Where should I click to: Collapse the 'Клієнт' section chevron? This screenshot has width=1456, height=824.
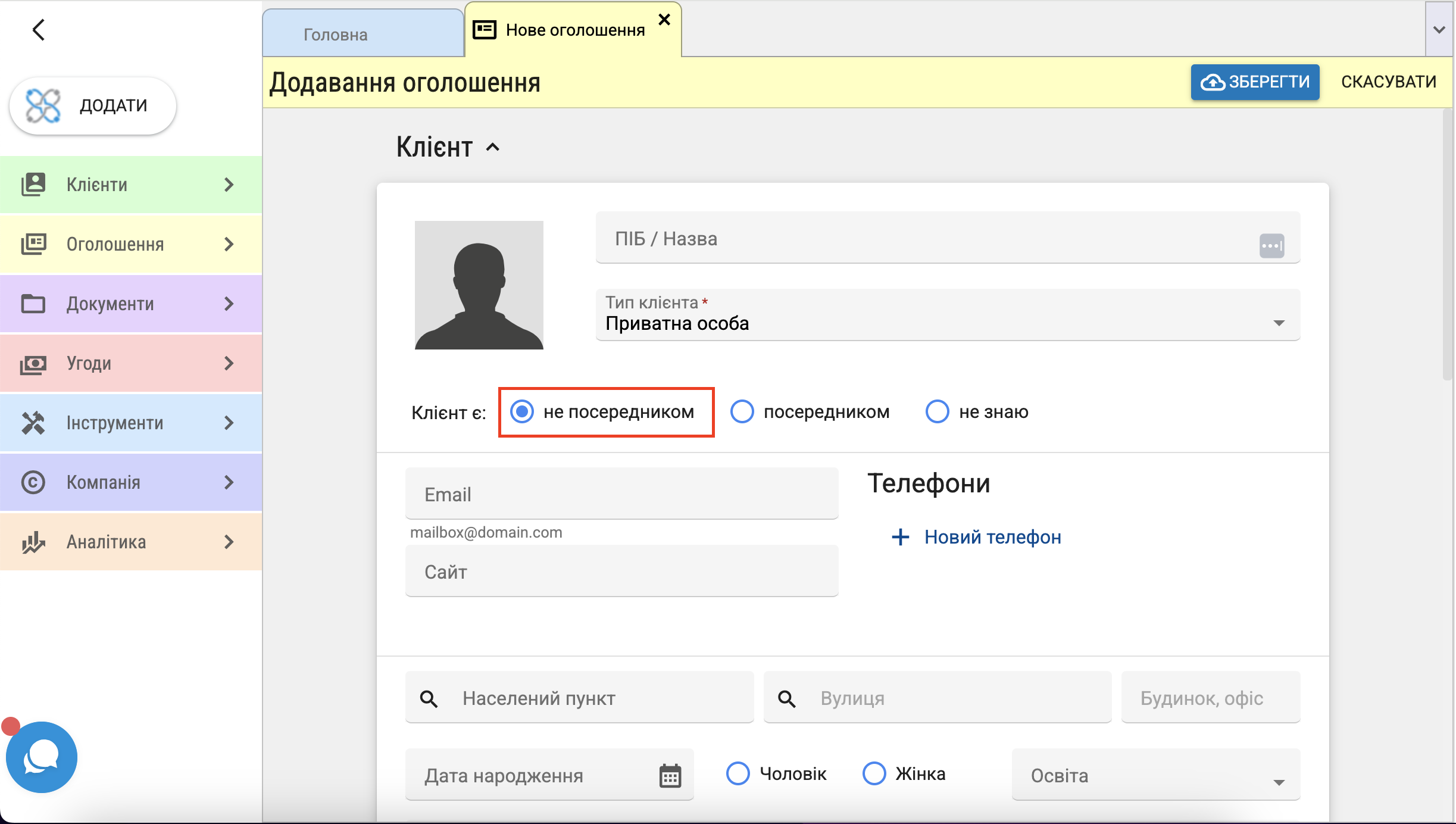(493, 147)
